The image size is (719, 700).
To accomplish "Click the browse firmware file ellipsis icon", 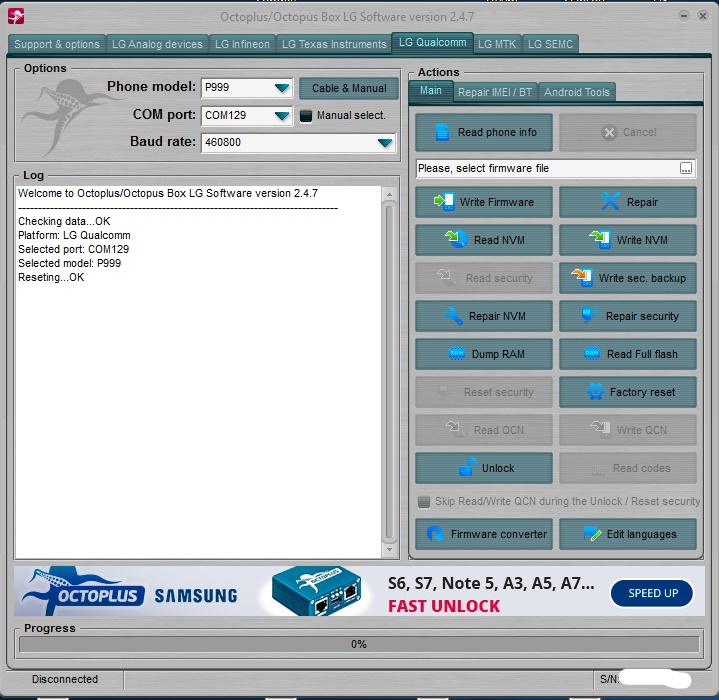I will point(686,168).
